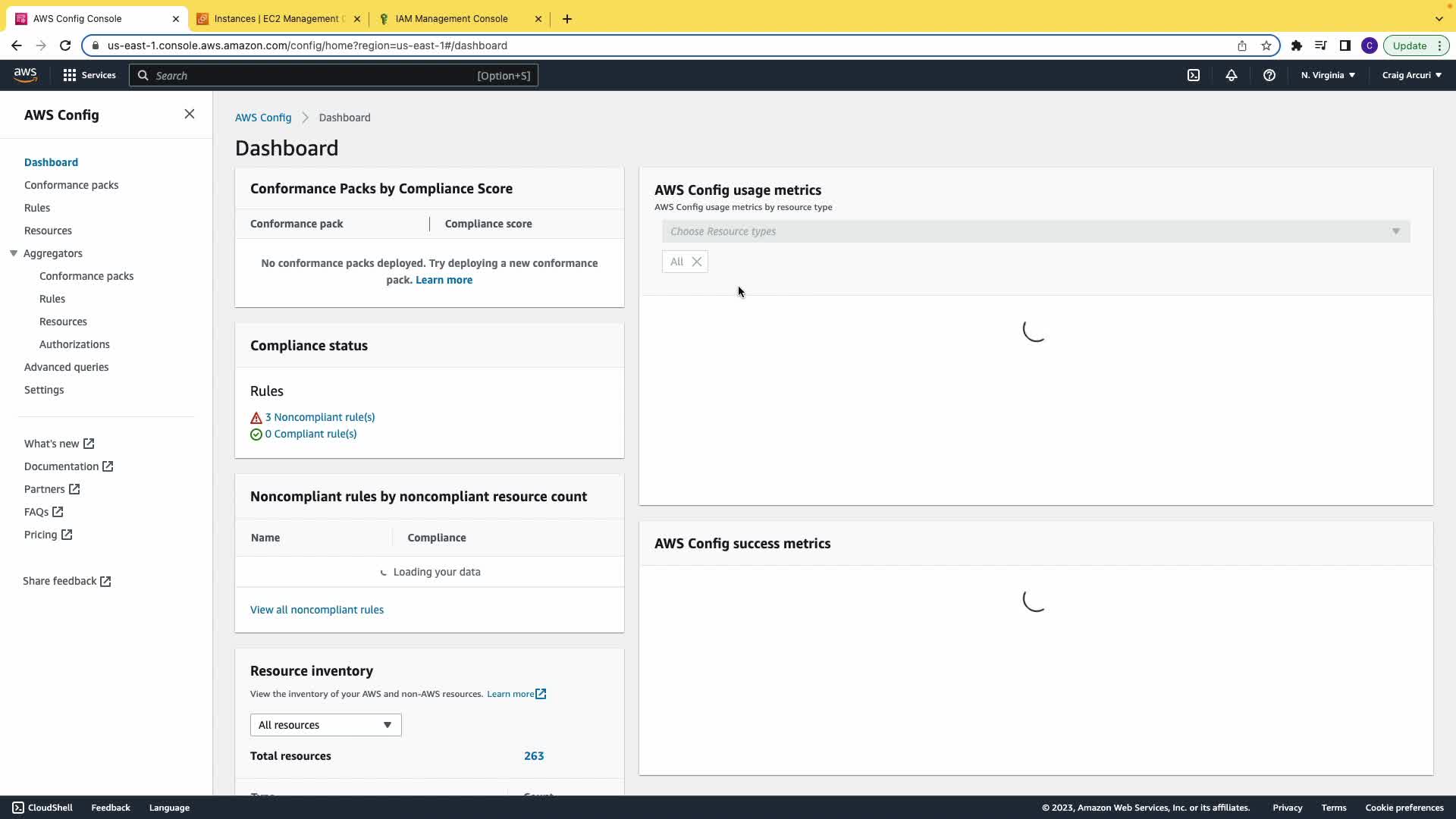Reload the page with the refresh icon

click(65, 45)
